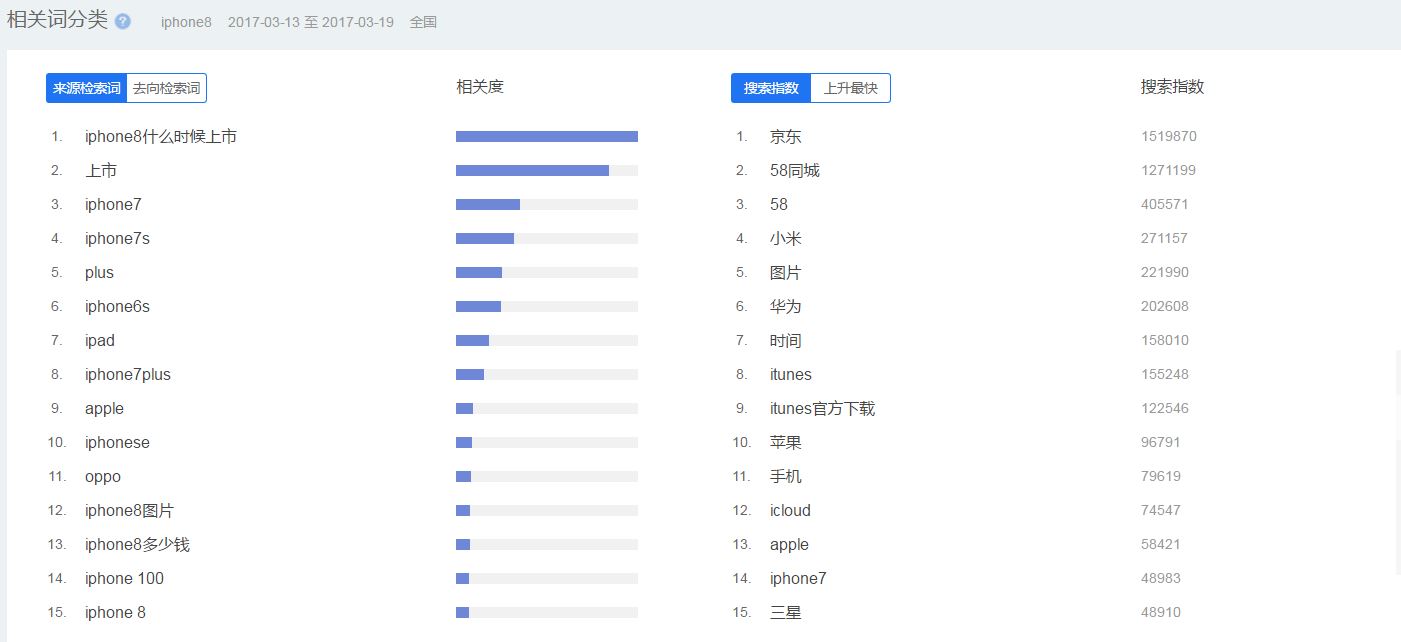Viewport: 1401px width, 642px height.
Task: Open the icloud related word
Action: 790,510
